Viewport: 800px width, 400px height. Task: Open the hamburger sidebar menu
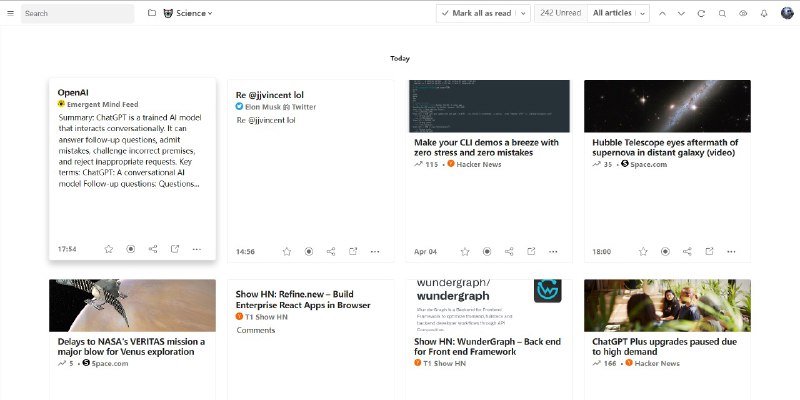(x=10, y=13)
